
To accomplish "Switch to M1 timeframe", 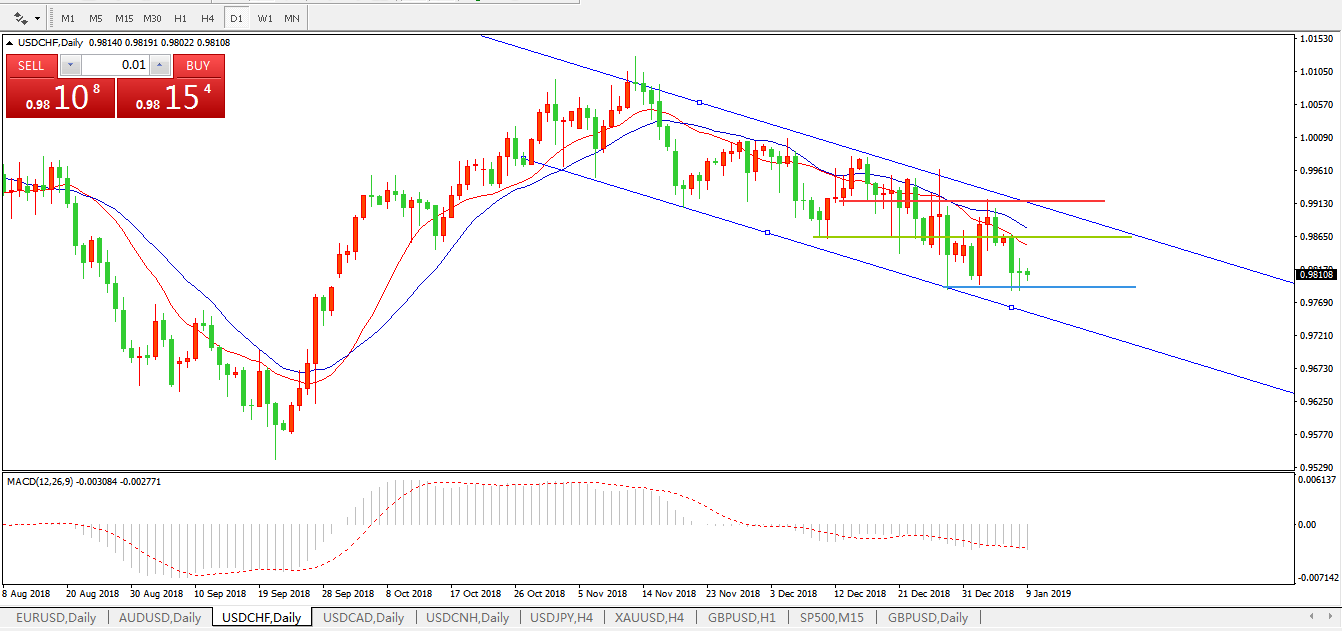I will pos(67,18).
